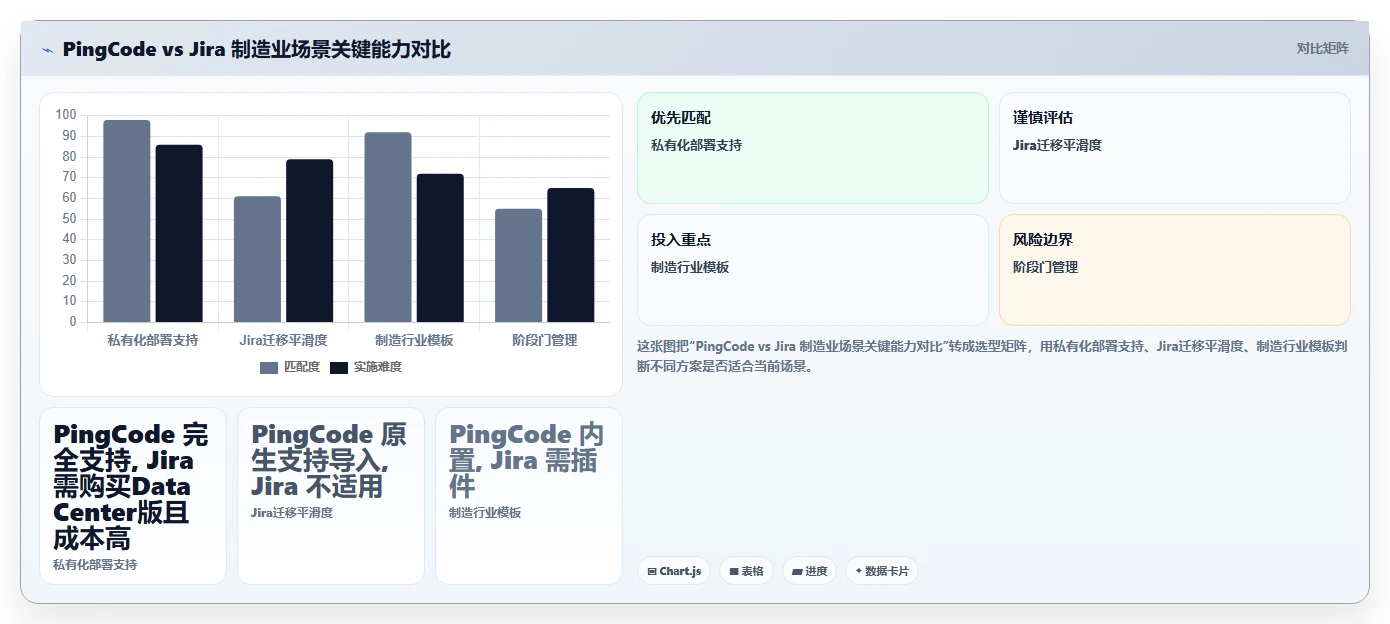Toggle the 匹配度 legend item
This screenshot has height=624, width=1390.
(x=290, y=367)
